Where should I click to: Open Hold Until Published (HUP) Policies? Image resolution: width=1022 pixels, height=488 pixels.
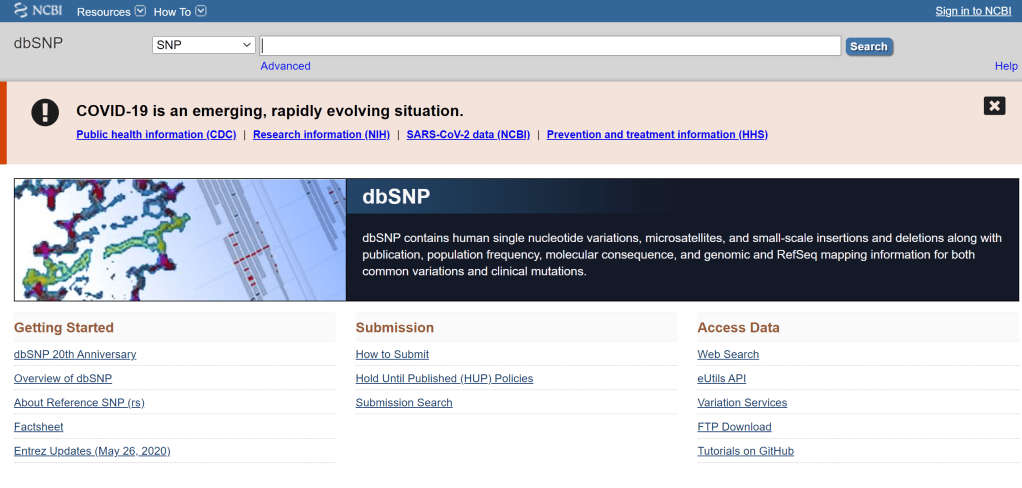(x=444, y=379)
